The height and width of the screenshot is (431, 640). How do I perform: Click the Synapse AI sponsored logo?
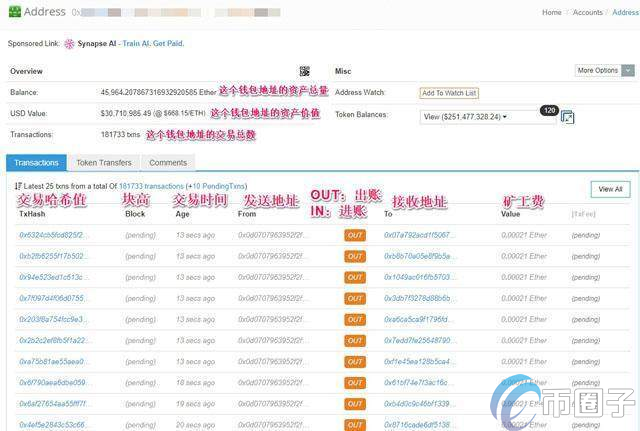69,44
